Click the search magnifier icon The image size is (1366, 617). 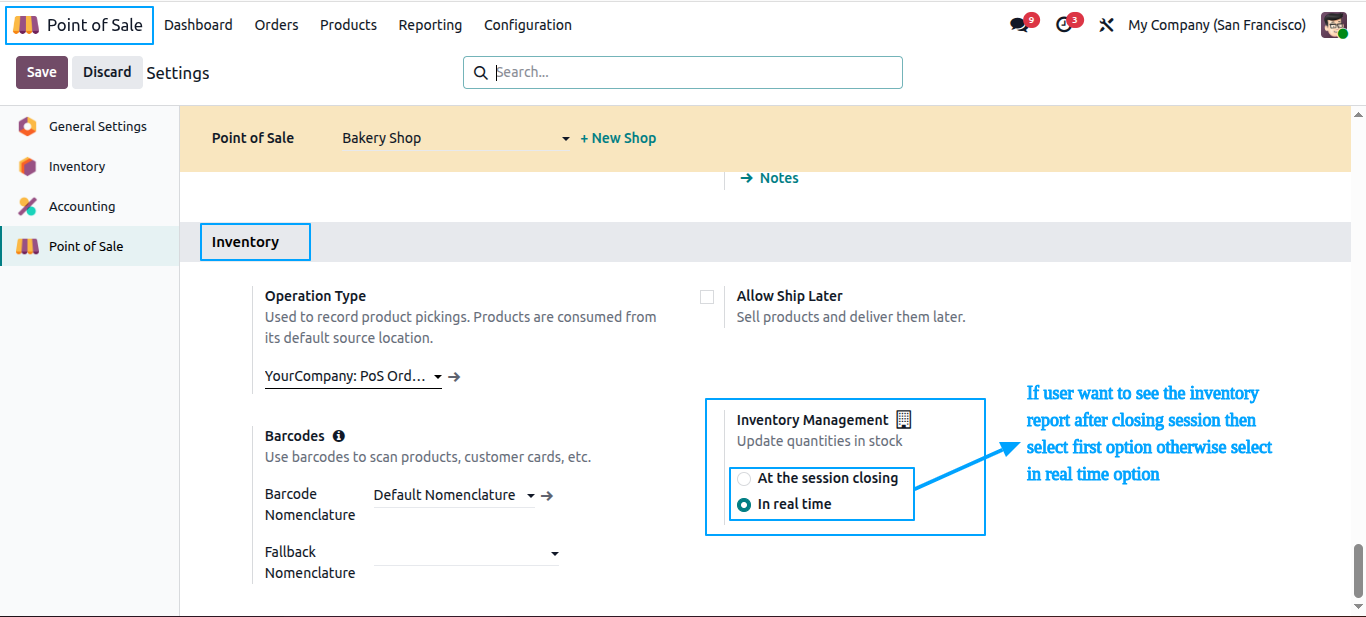pos(480,72)
